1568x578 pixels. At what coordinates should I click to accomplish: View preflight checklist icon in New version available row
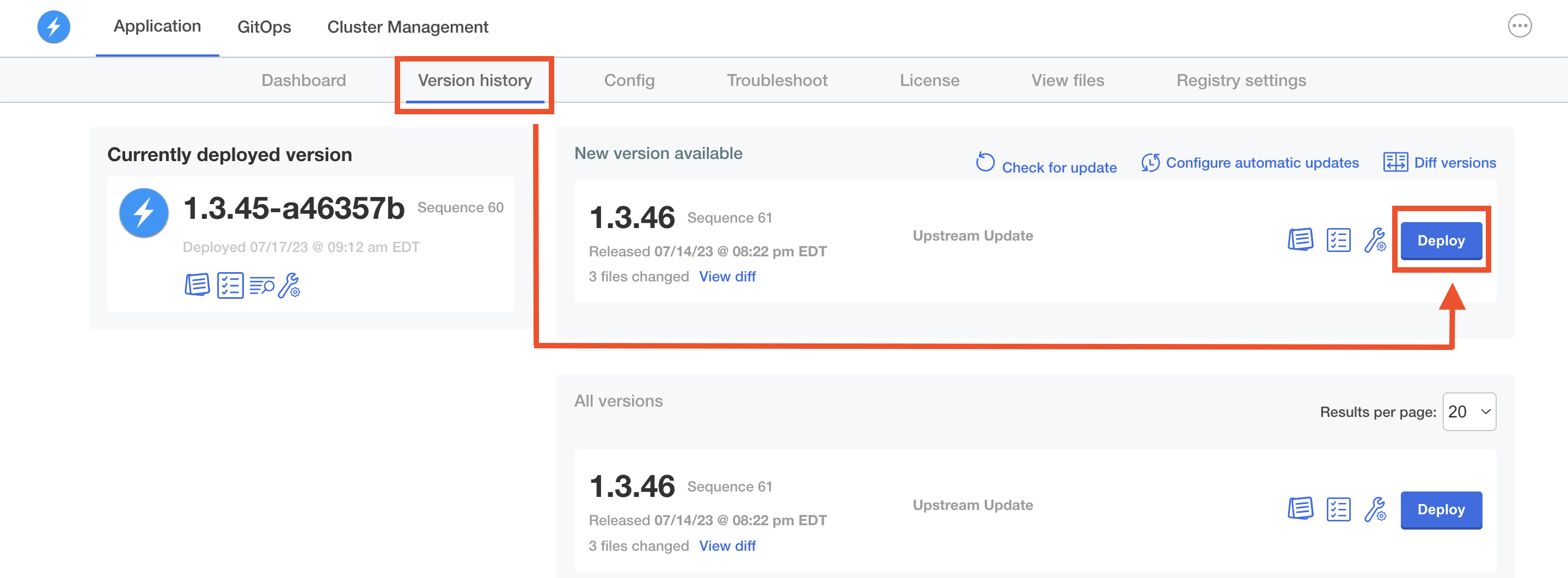pyautogui.click(x=1338, y=239)
